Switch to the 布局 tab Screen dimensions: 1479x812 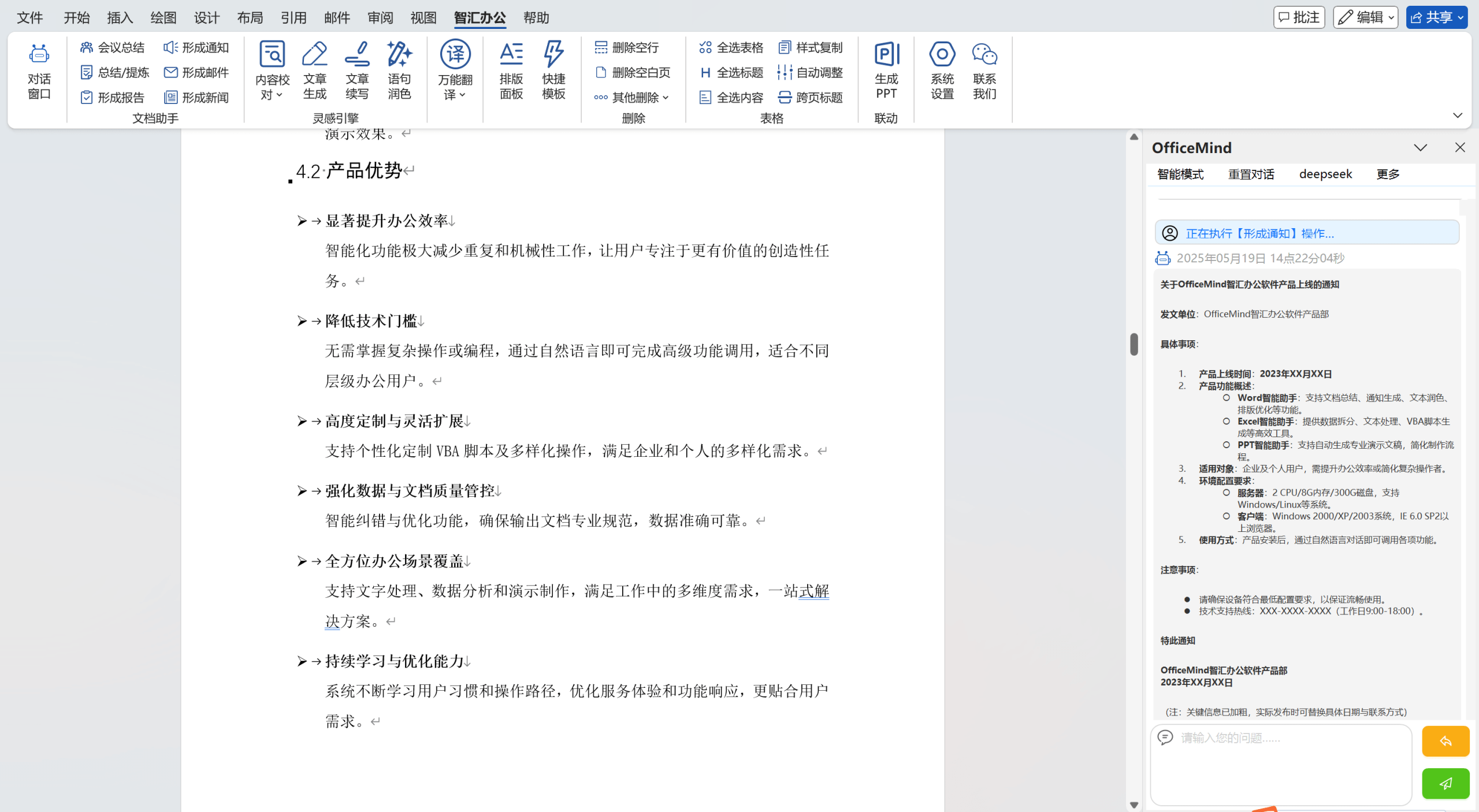click(x=250, y=18)
